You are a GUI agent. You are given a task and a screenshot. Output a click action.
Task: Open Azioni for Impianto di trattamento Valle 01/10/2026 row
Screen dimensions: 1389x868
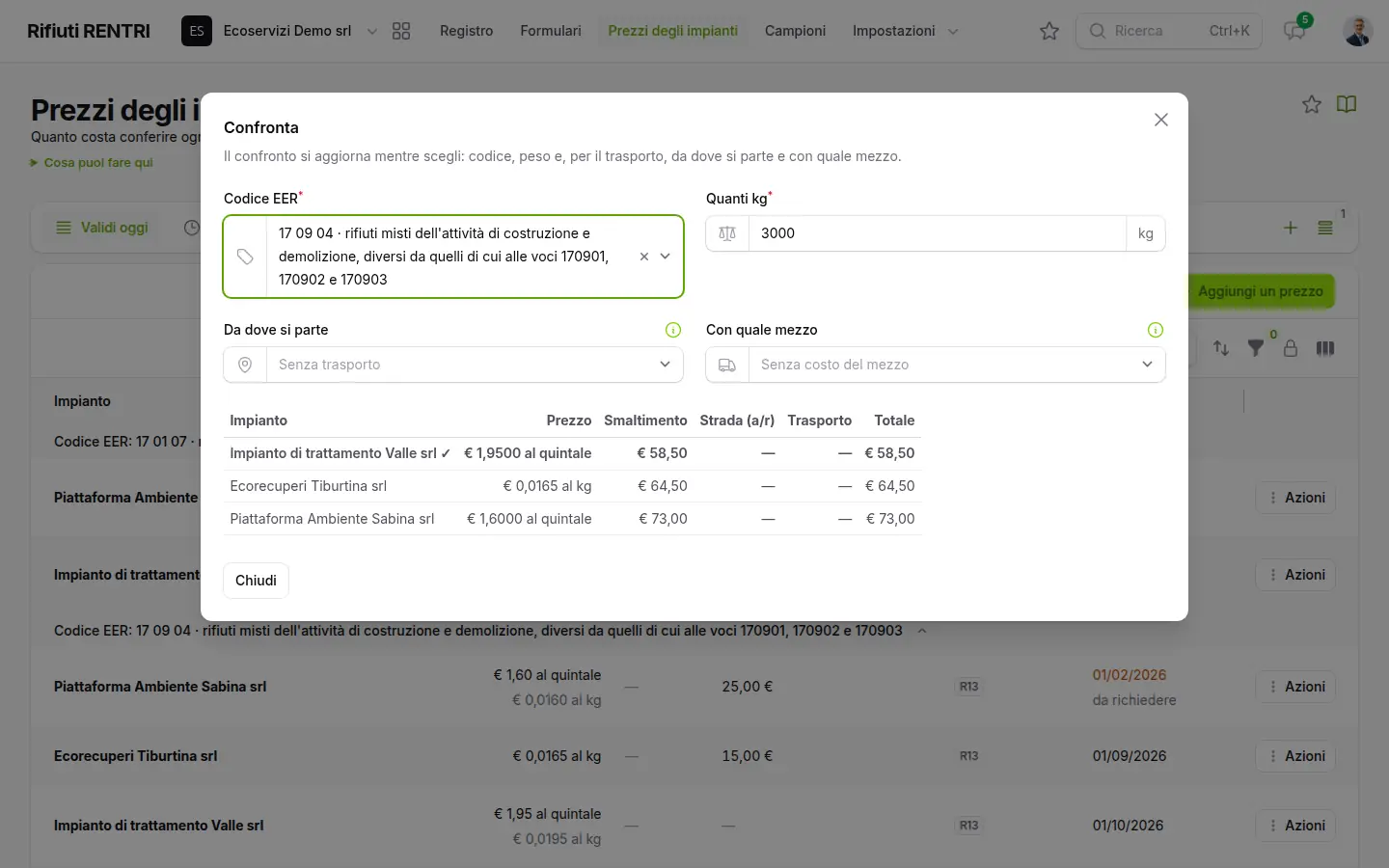pyautogui.click(x=1295, y=826)
